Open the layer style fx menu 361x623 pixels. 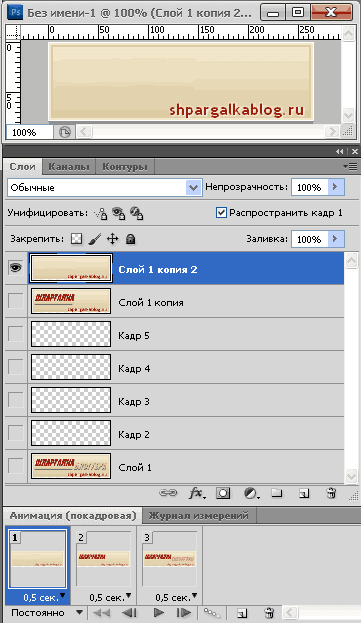pyautogui.click(x=197, y=493)
